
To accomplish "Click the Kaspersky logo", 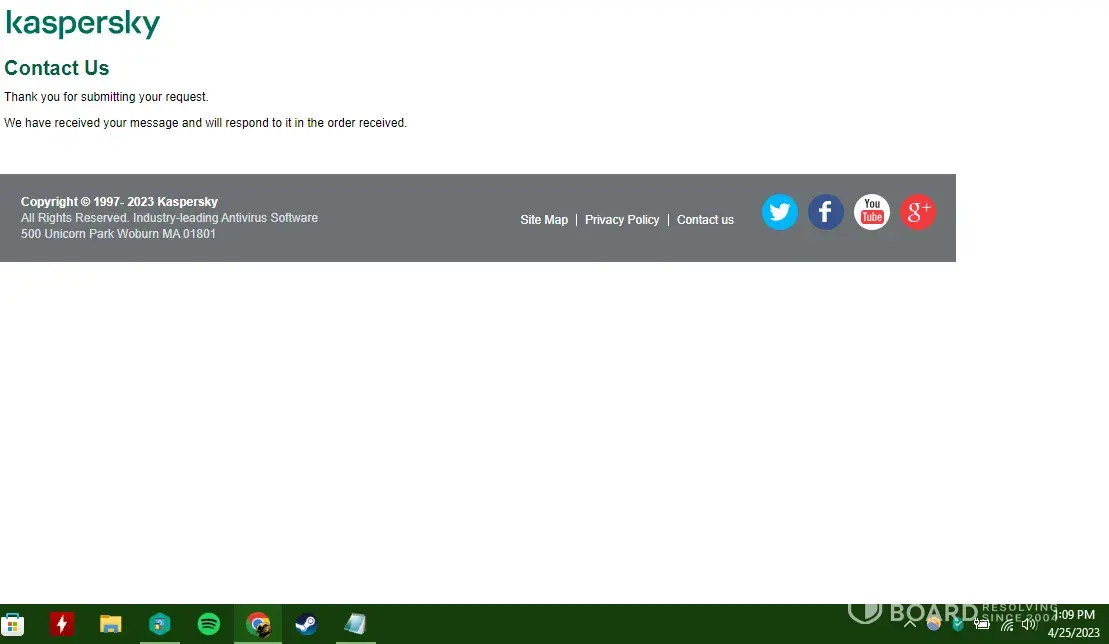I will tap(83, 24).
